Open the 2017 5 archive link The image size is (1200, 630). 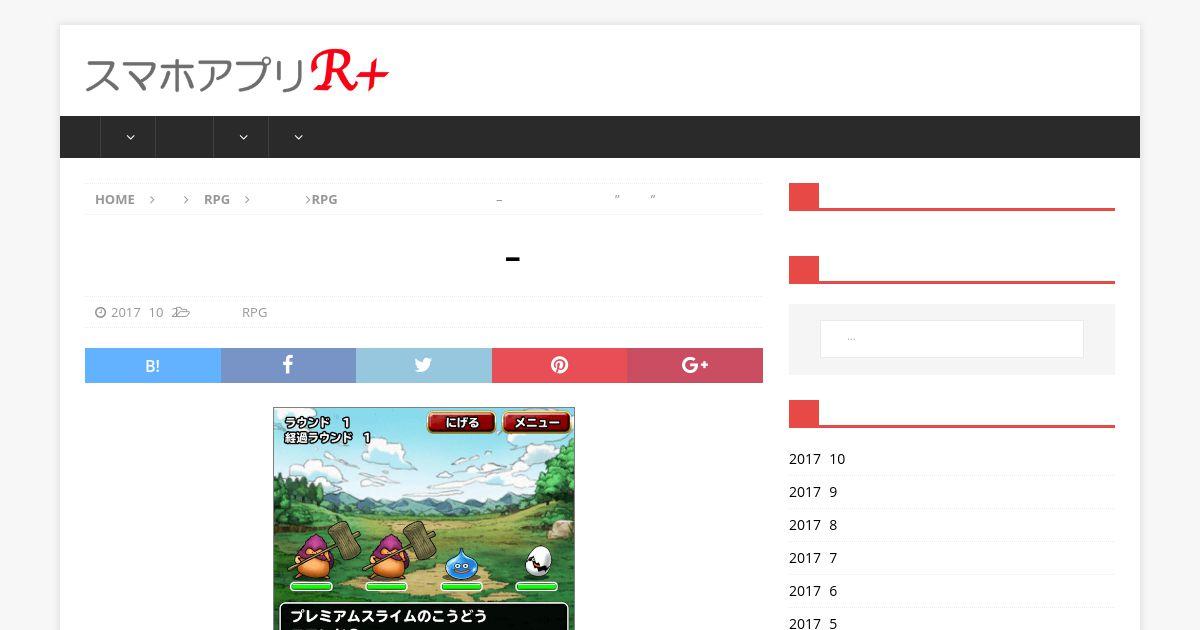[x=813, y=622]
